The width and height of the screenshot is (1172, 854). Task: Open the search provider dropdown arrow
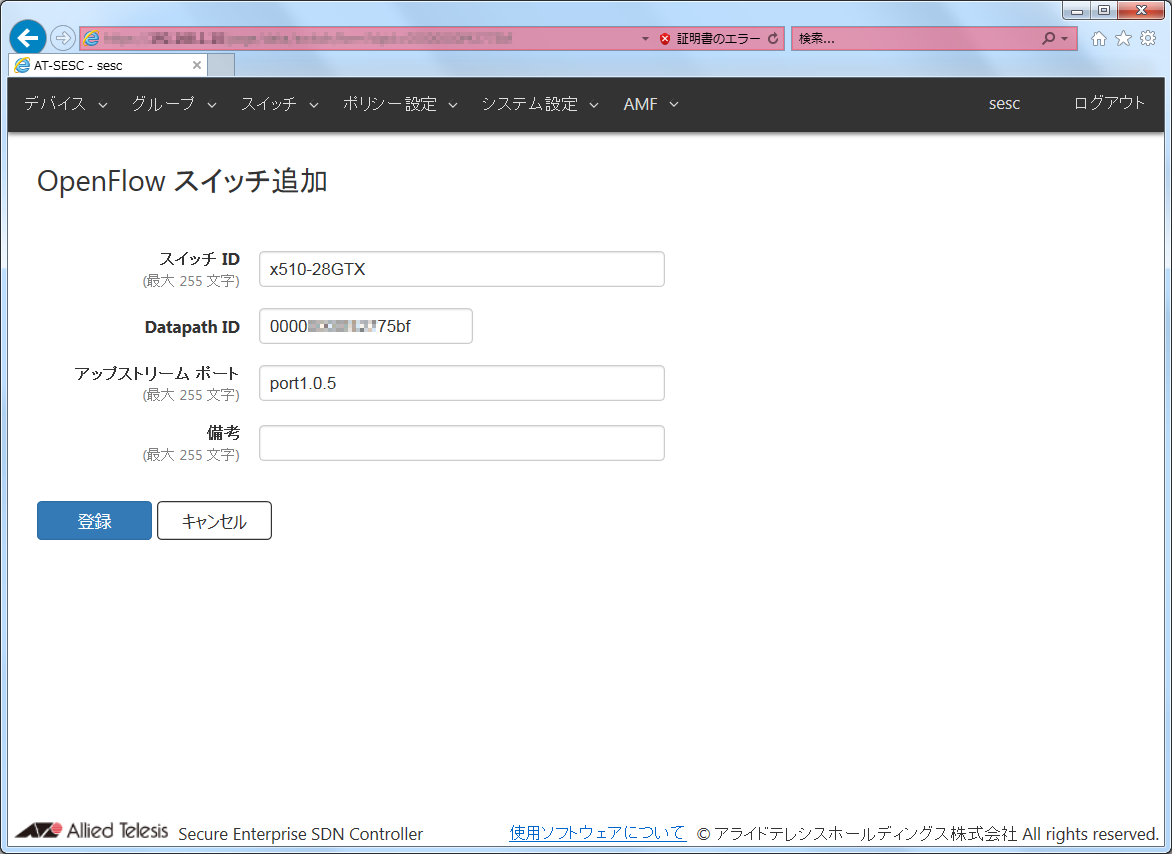[x=1064, y=39]
